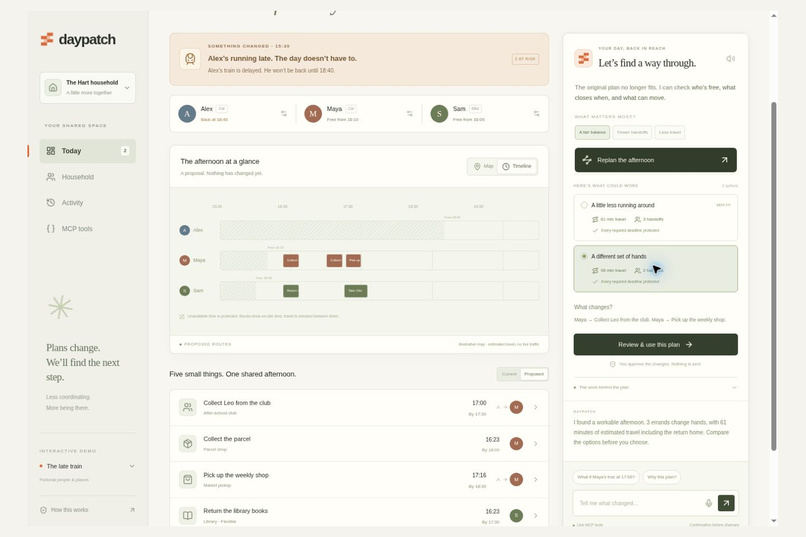Click Sam's avatar in people bar
This screenshot has width=806, height=537.
(439, 114)
